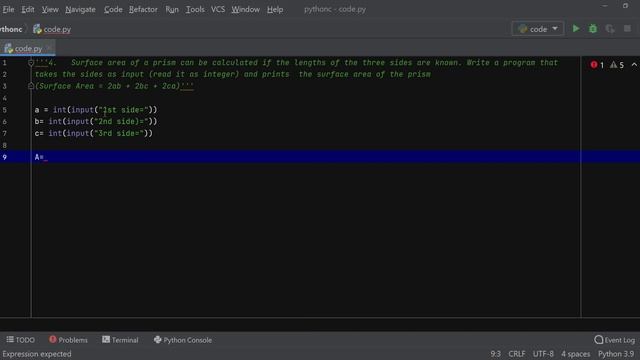Run the code configuration with green play icon
The image size is (640, 360).
pyautogui.click(x=576, y=29)
